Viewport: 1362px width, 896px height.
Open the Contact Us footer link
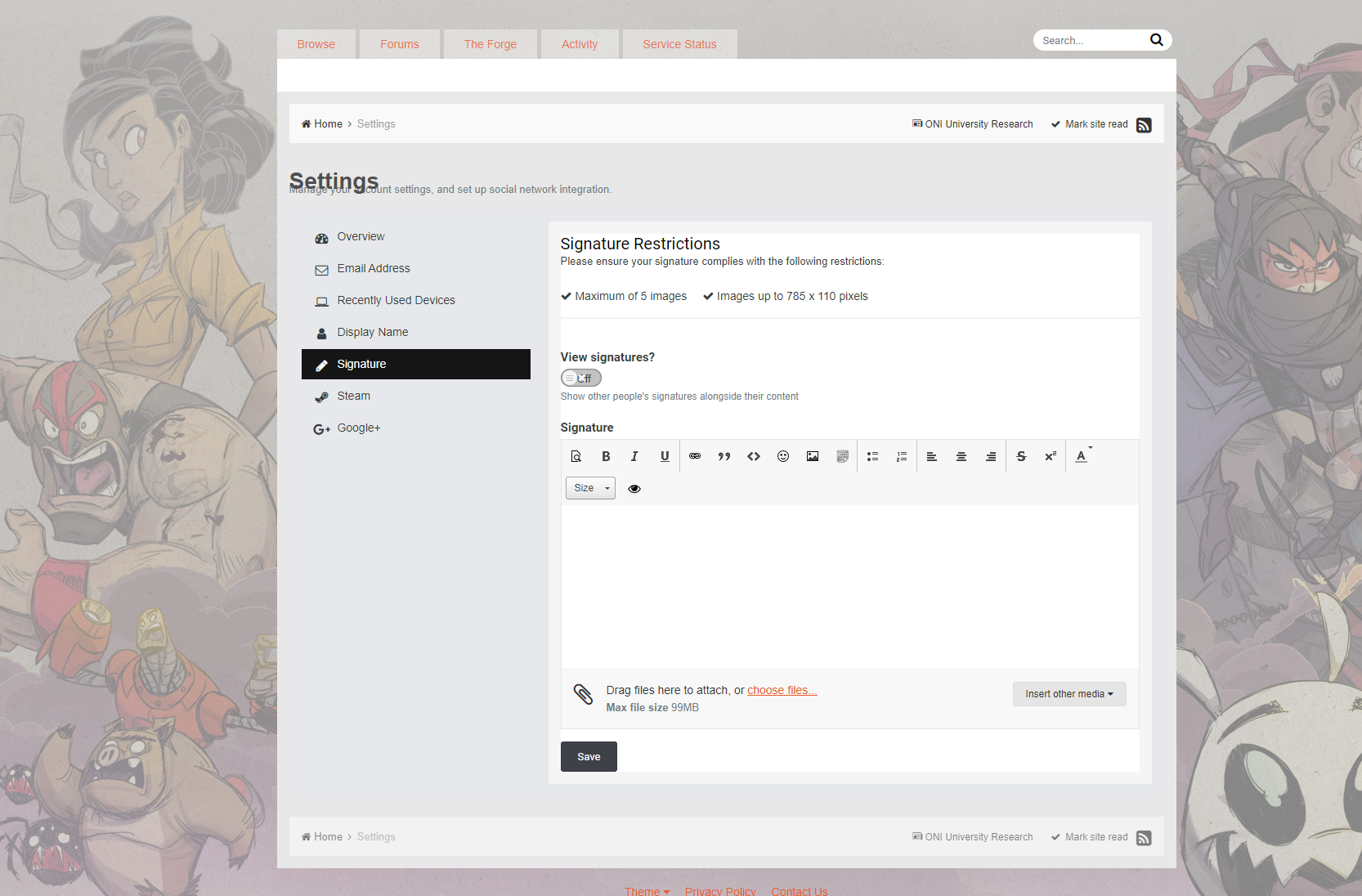tap(800, 890)
